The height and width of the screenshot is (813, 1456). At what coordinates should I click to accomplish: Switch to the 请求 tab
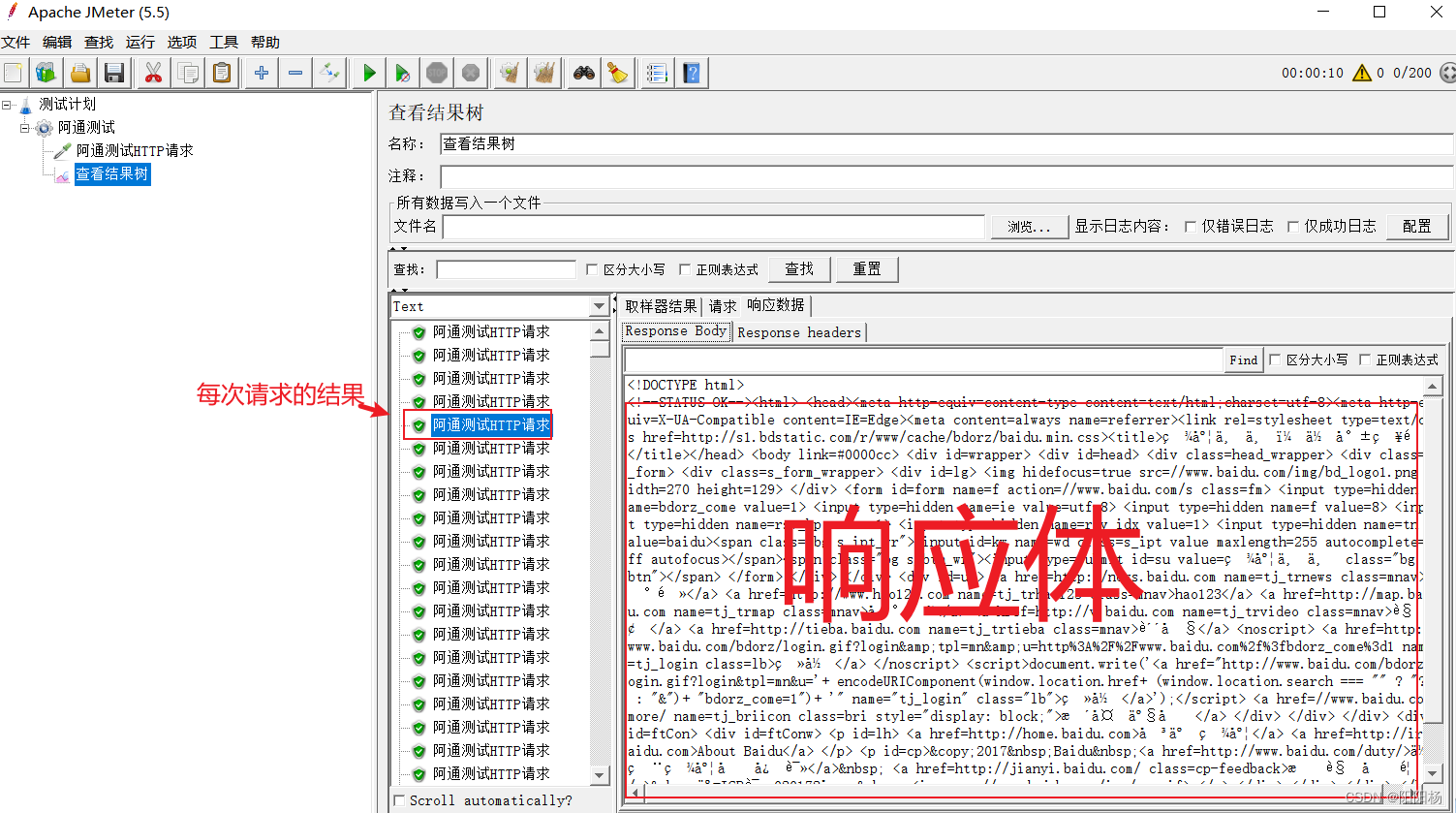pos(723,306)
